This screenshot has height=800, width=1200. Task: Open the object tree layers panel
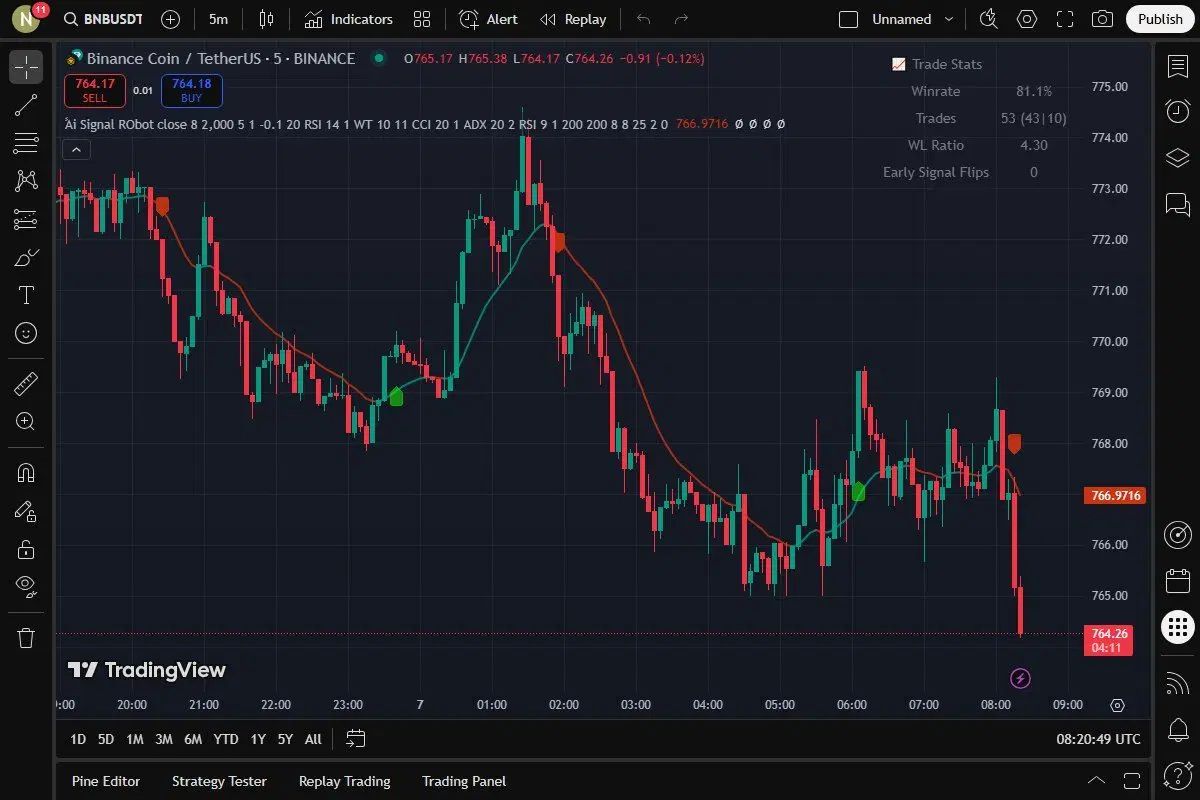1178,158
